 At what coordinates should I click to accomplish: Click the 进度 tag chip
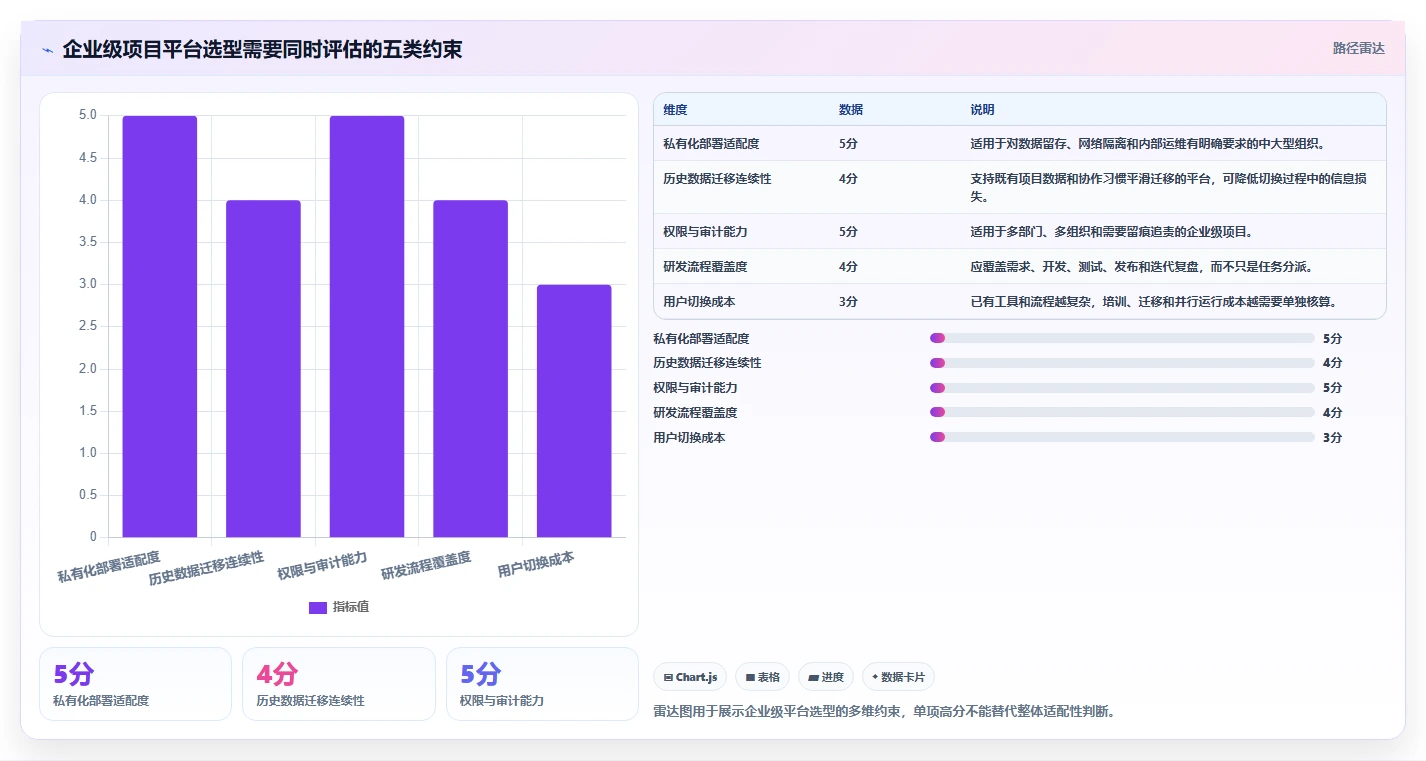826,677
